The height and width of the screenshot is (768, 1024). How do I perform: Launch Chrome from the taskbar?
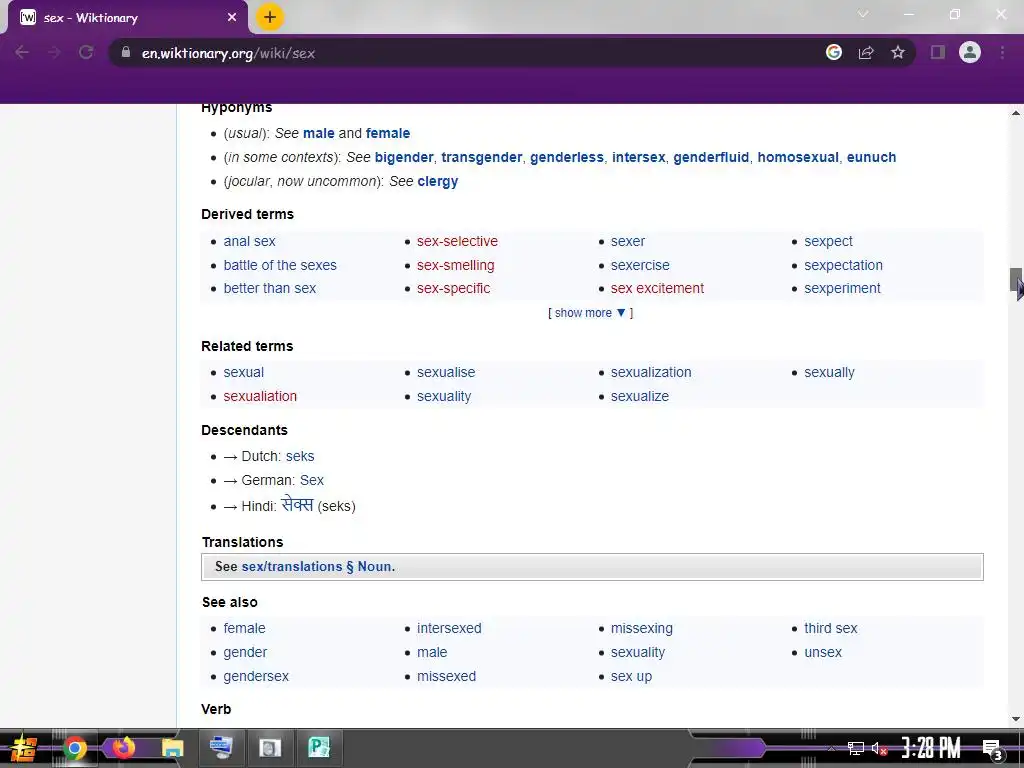74,748
